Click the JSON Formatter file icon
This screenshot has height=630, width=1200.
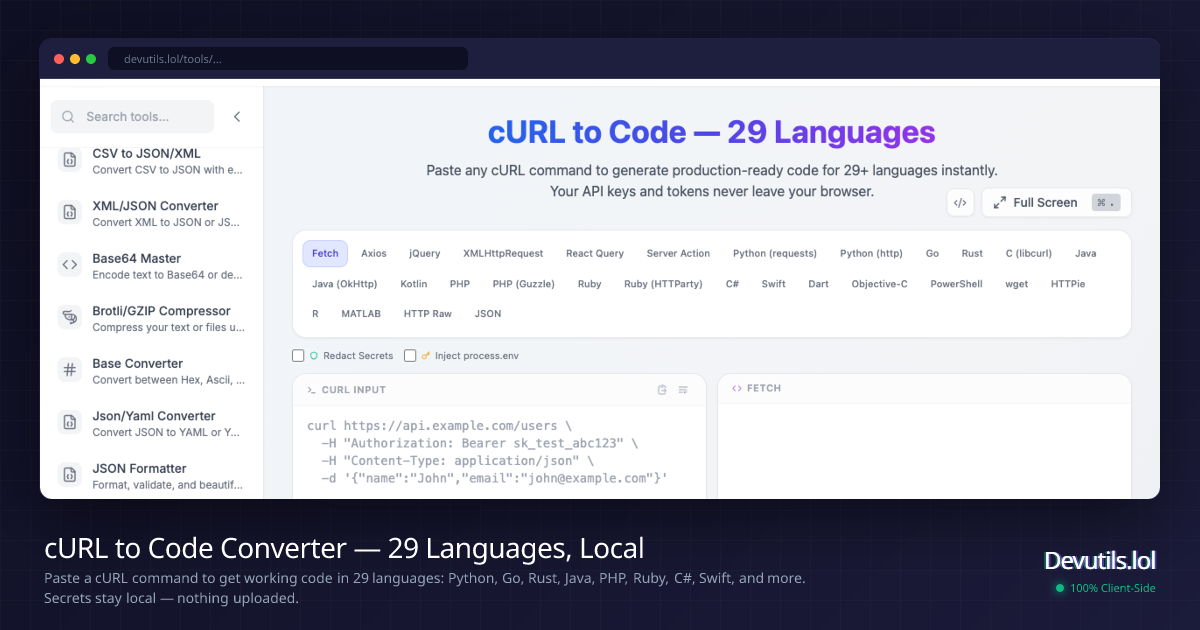[x=69, y=475]
